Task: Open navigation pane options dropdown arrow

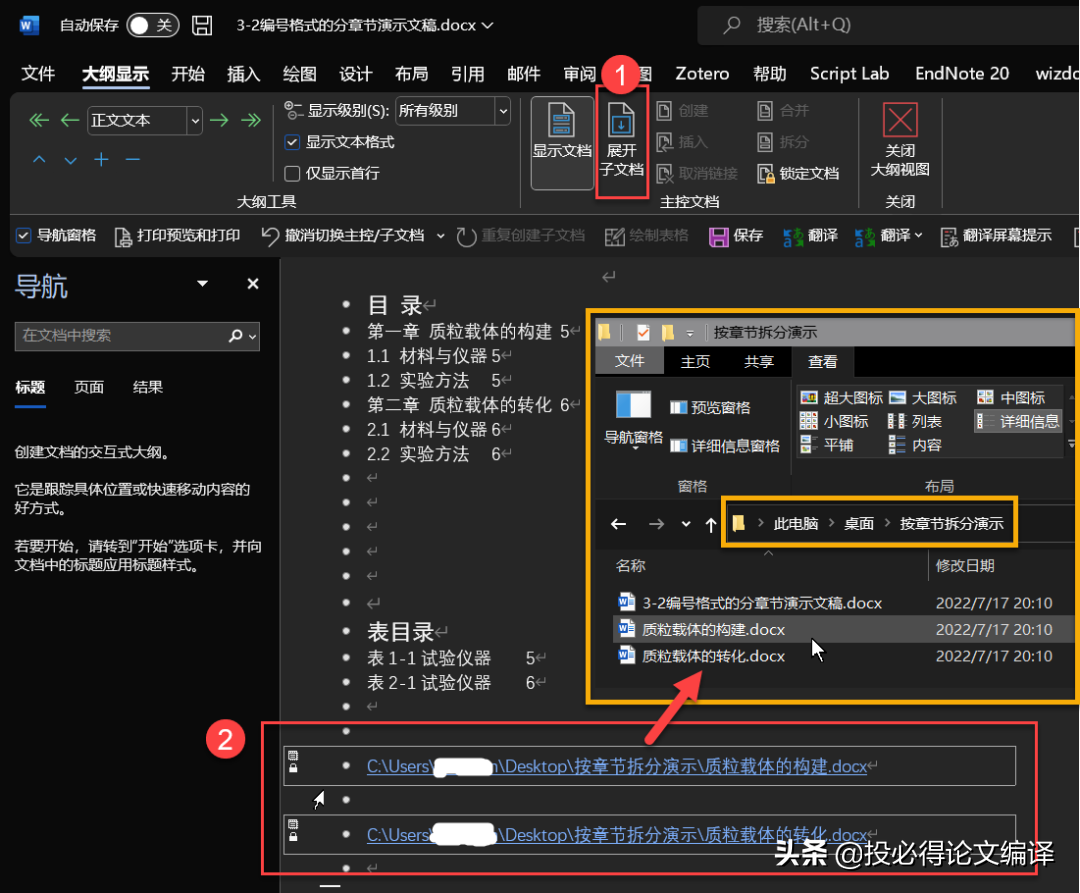Action: click(203, 285)
